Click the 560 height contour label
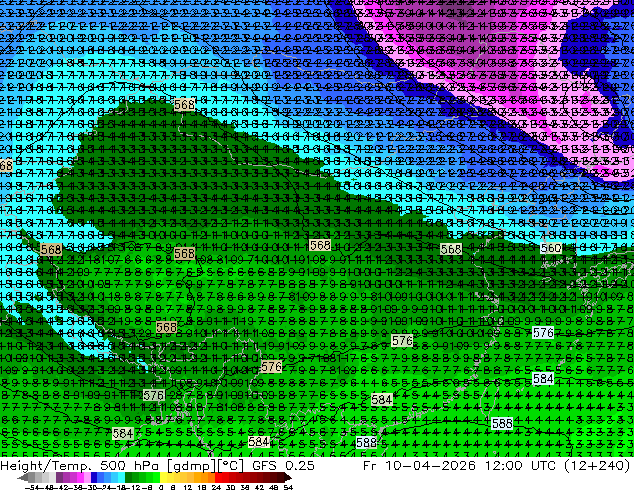 (x=550, y=248)
